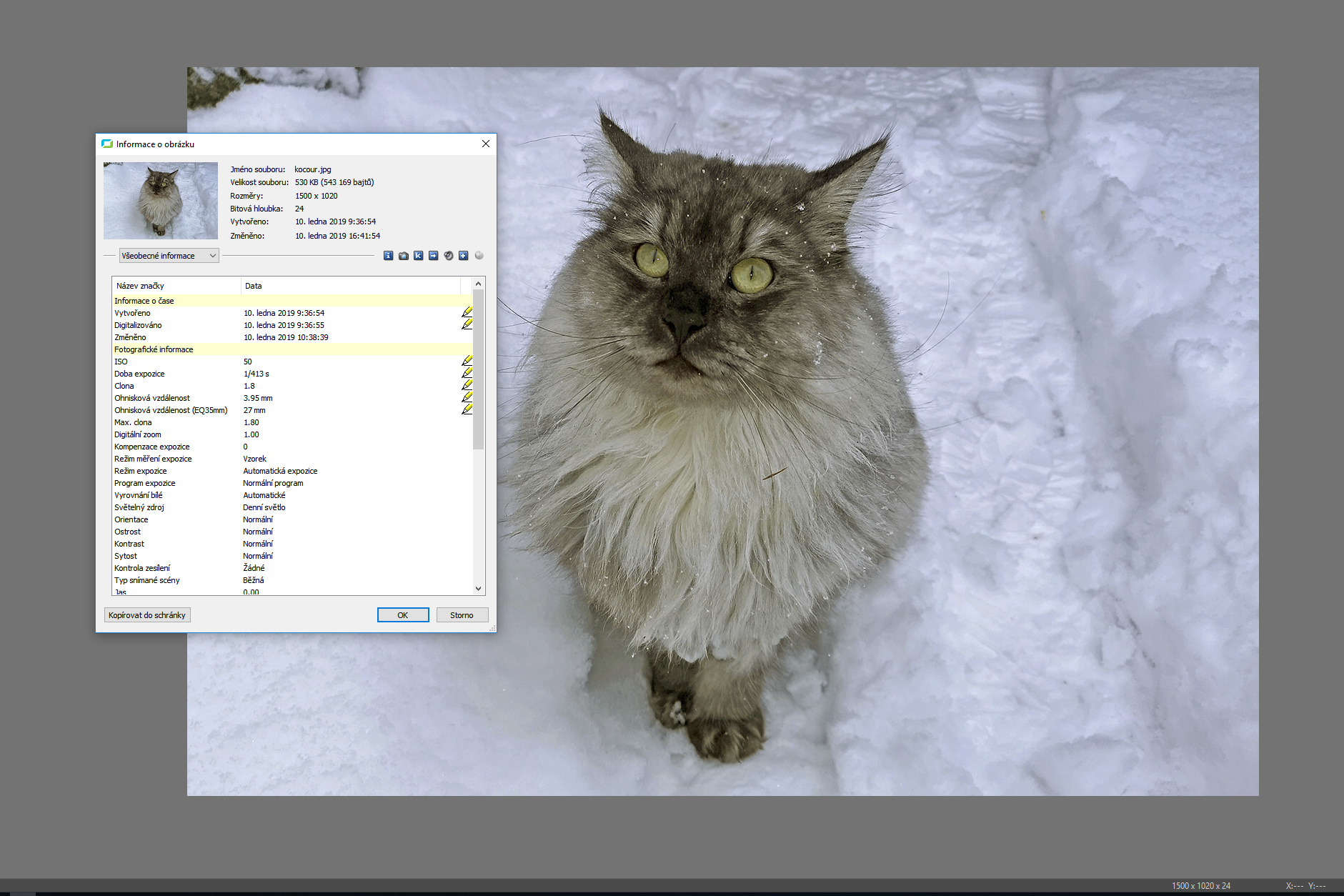
Task: Open the 'Všeobecné informace' dropdown
Action: point(169,256)
